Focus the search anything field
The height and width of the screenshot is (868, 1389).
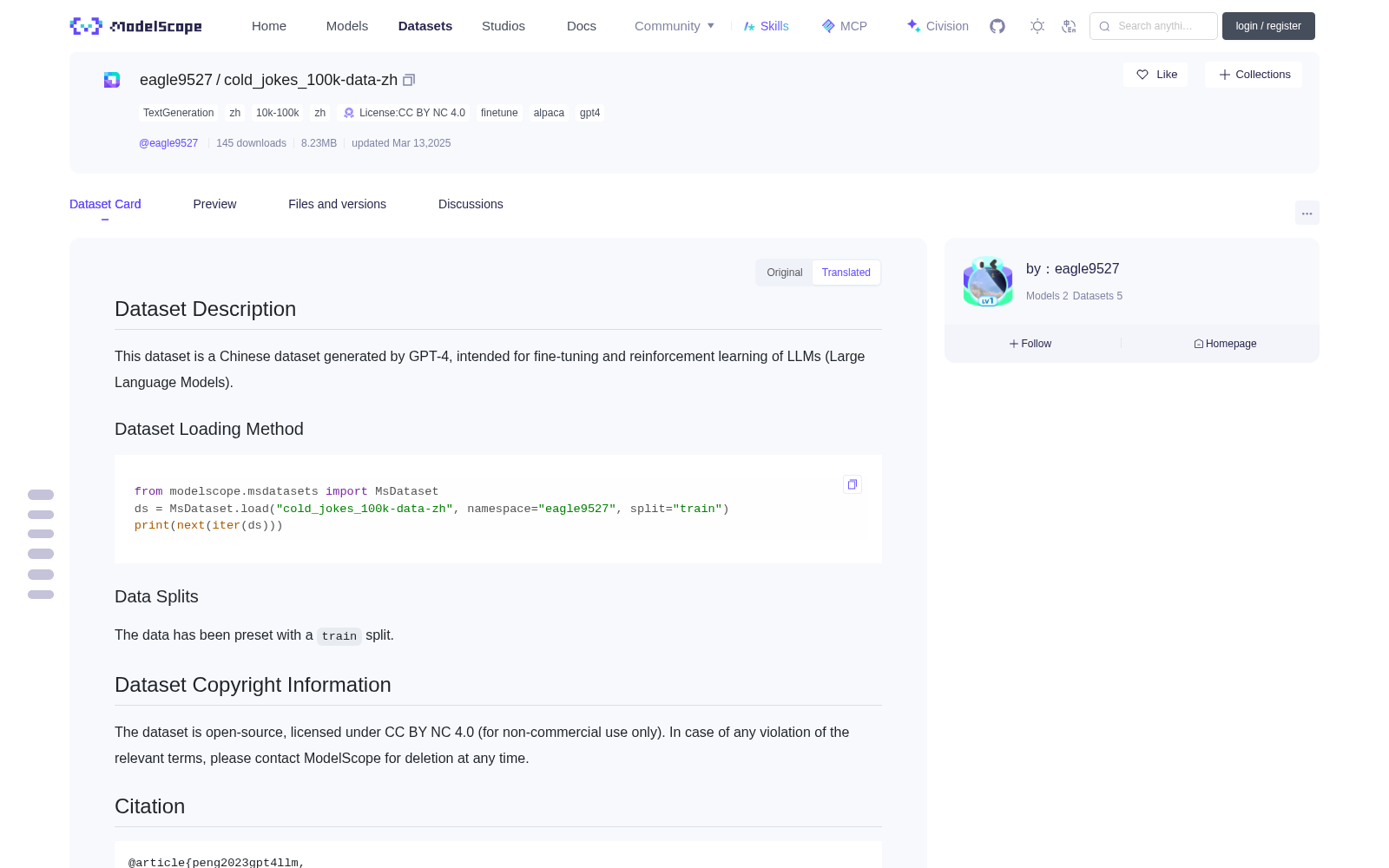coord(1154,26)
